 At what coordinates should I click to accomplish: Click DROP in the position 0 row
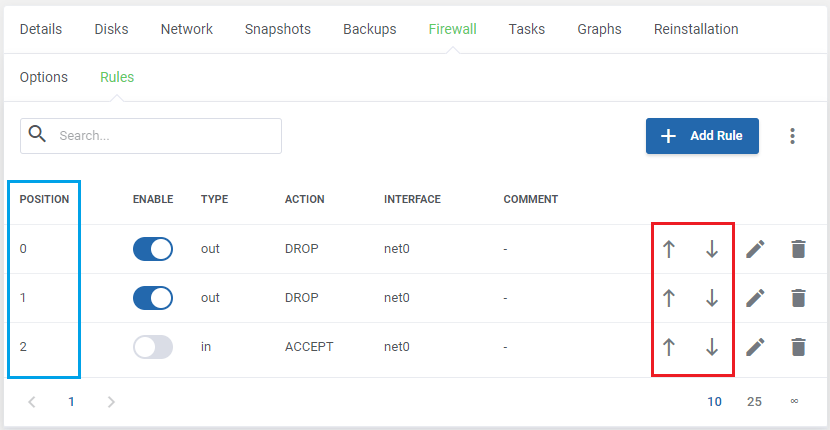pos(302,249)
